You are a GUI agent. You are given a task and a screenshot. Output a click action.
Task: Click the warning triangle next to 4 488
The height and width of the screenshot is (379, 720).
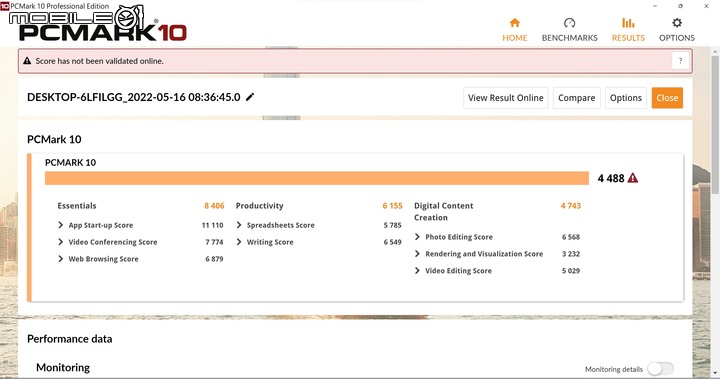(633, 178)
